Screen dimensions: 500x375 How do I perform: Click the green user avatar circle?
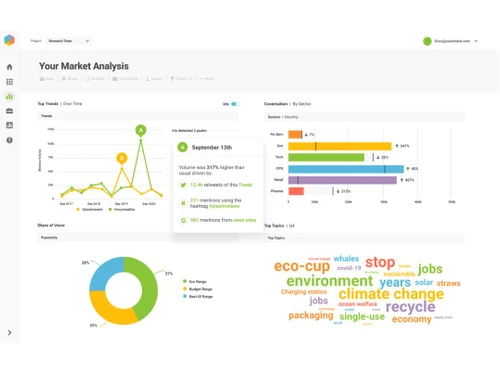coord(427,41)
